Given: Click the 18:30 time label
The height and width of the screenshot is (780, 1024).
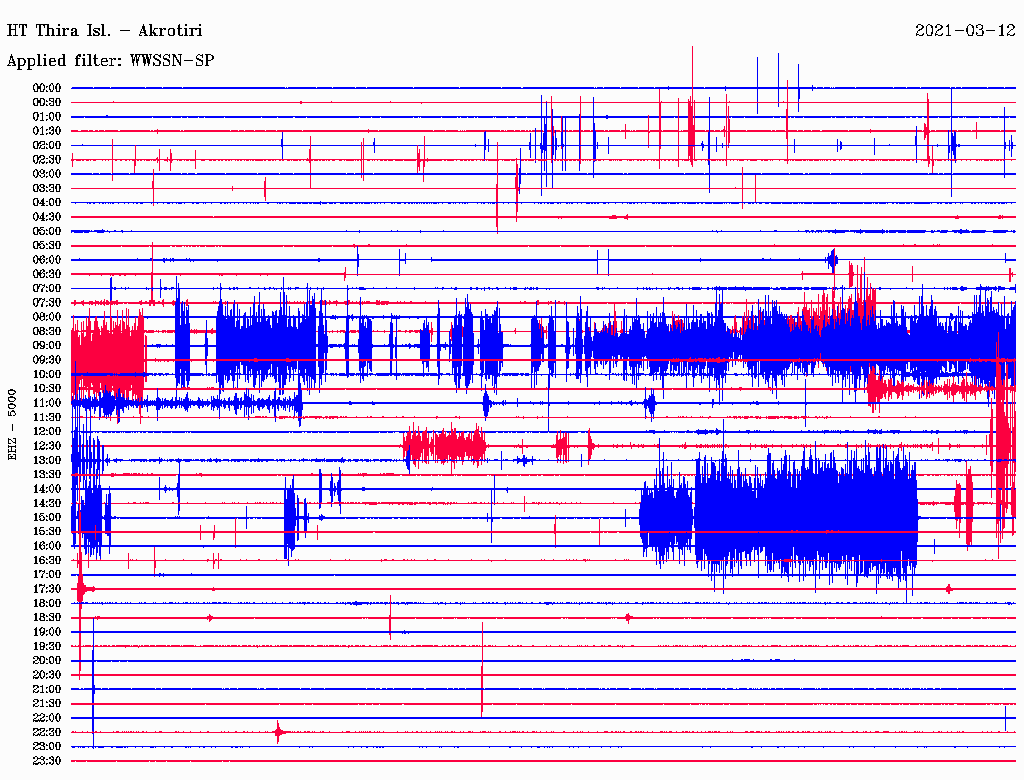Looking at the screenshot, I should [x=47, y=617].
